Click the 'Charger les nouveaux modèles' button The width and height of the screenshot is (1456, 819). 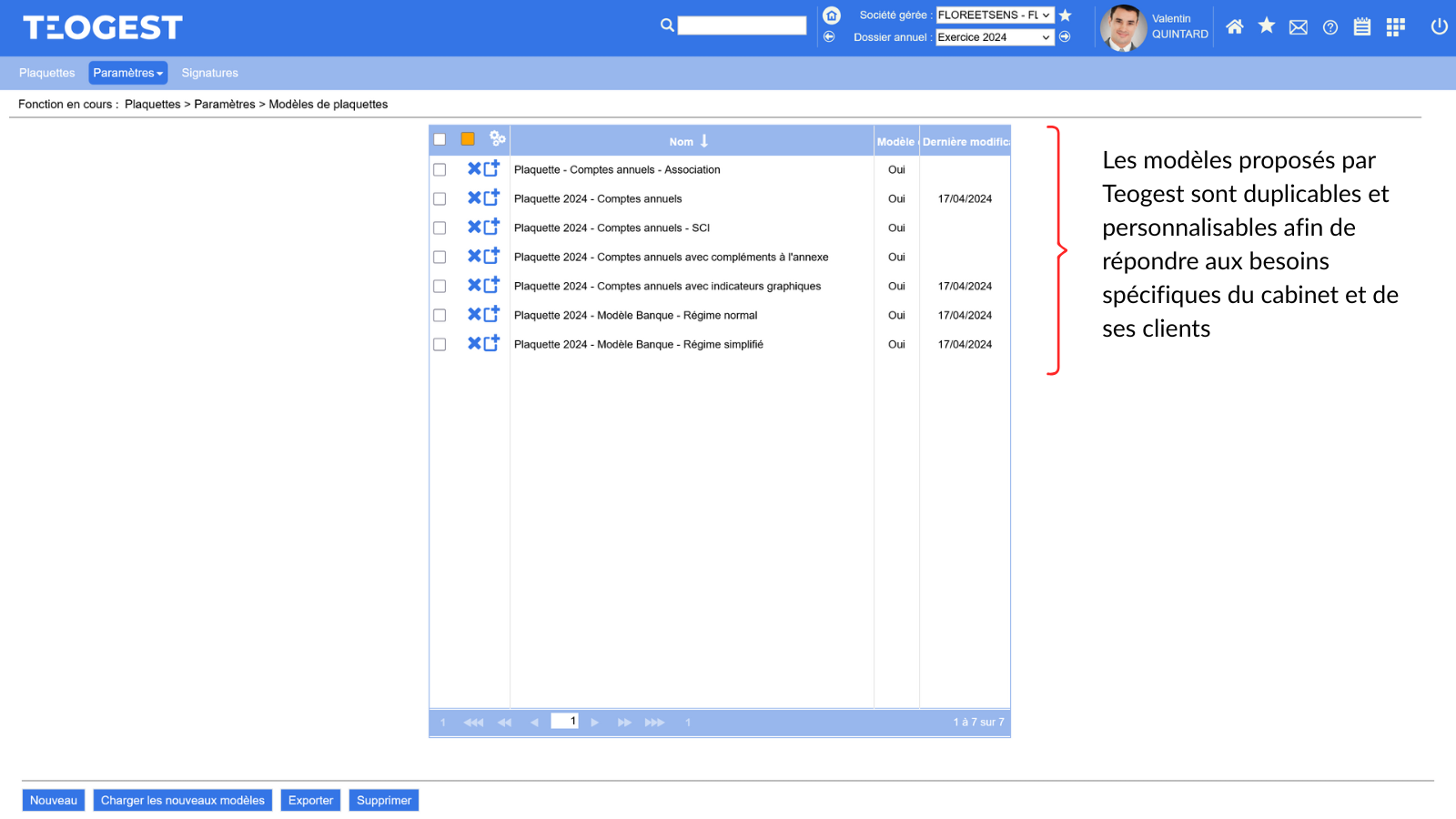click(x=183, y=801)
